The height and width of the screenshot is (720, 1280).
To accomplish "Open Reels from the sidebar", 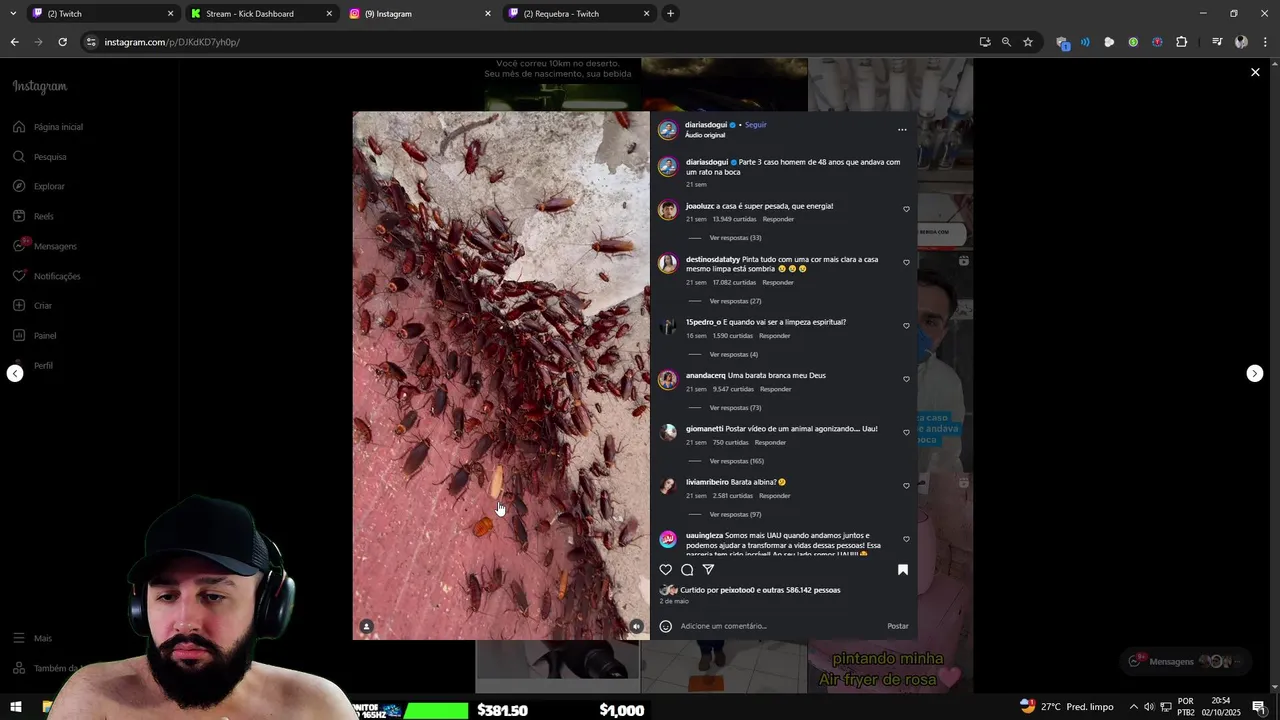I will click(x=34, y=216).
